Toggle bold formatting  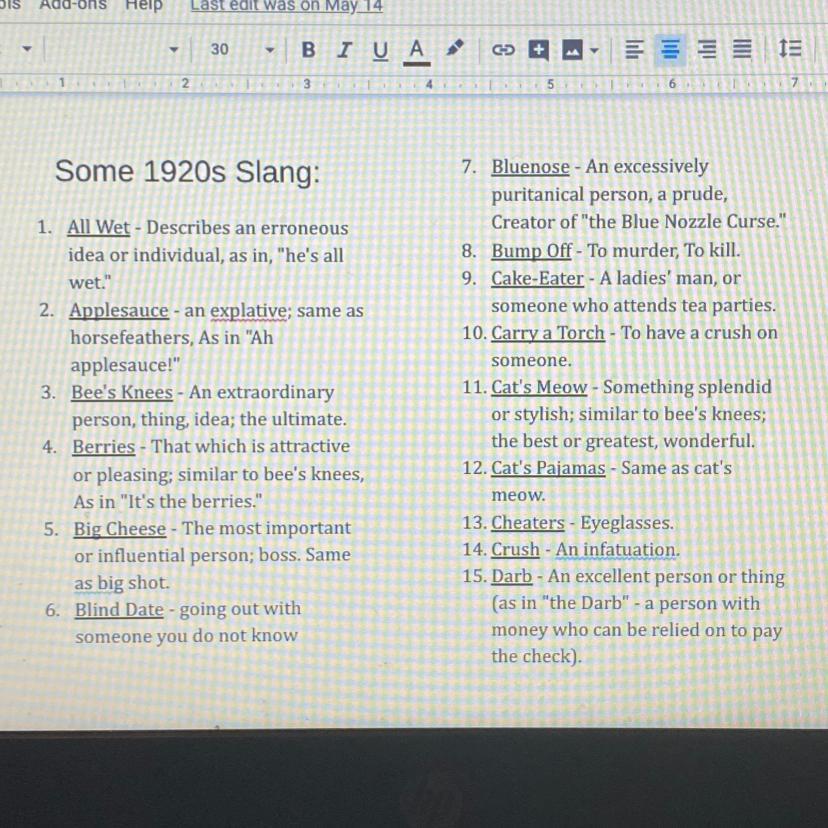[308, 50]
